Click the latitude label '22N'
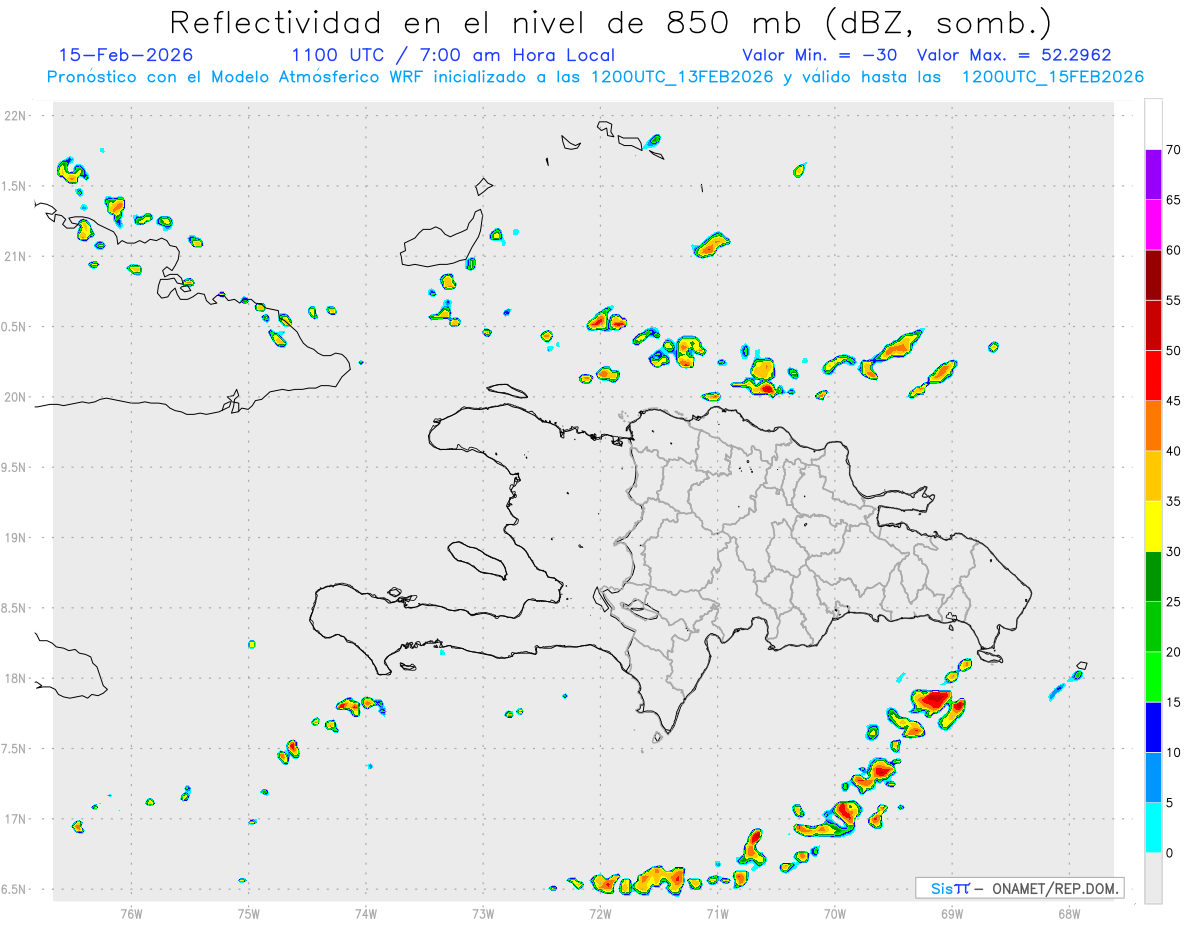 (17, 116)
